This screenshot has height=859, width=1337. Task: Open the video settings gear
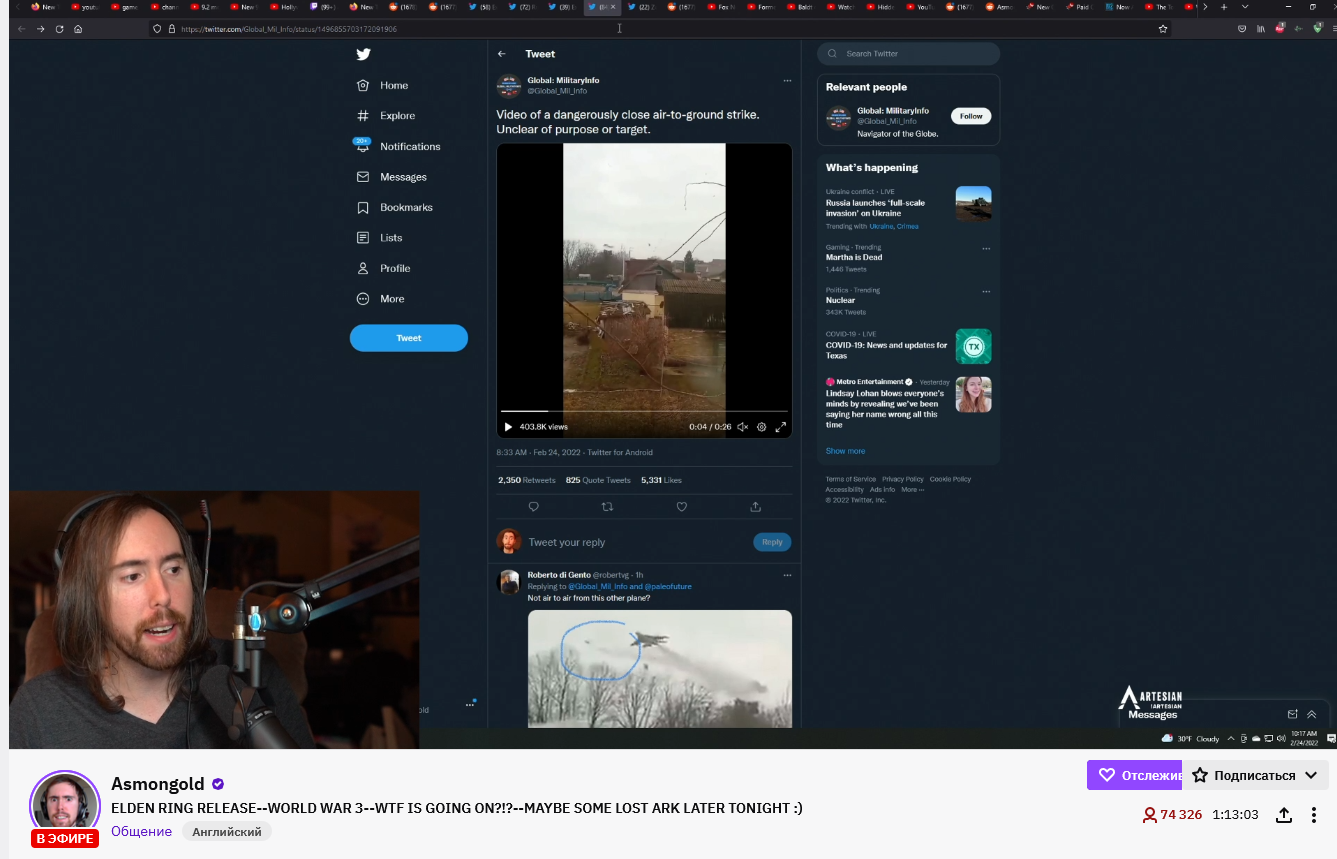pyautogui.click(x=761, y=427)
